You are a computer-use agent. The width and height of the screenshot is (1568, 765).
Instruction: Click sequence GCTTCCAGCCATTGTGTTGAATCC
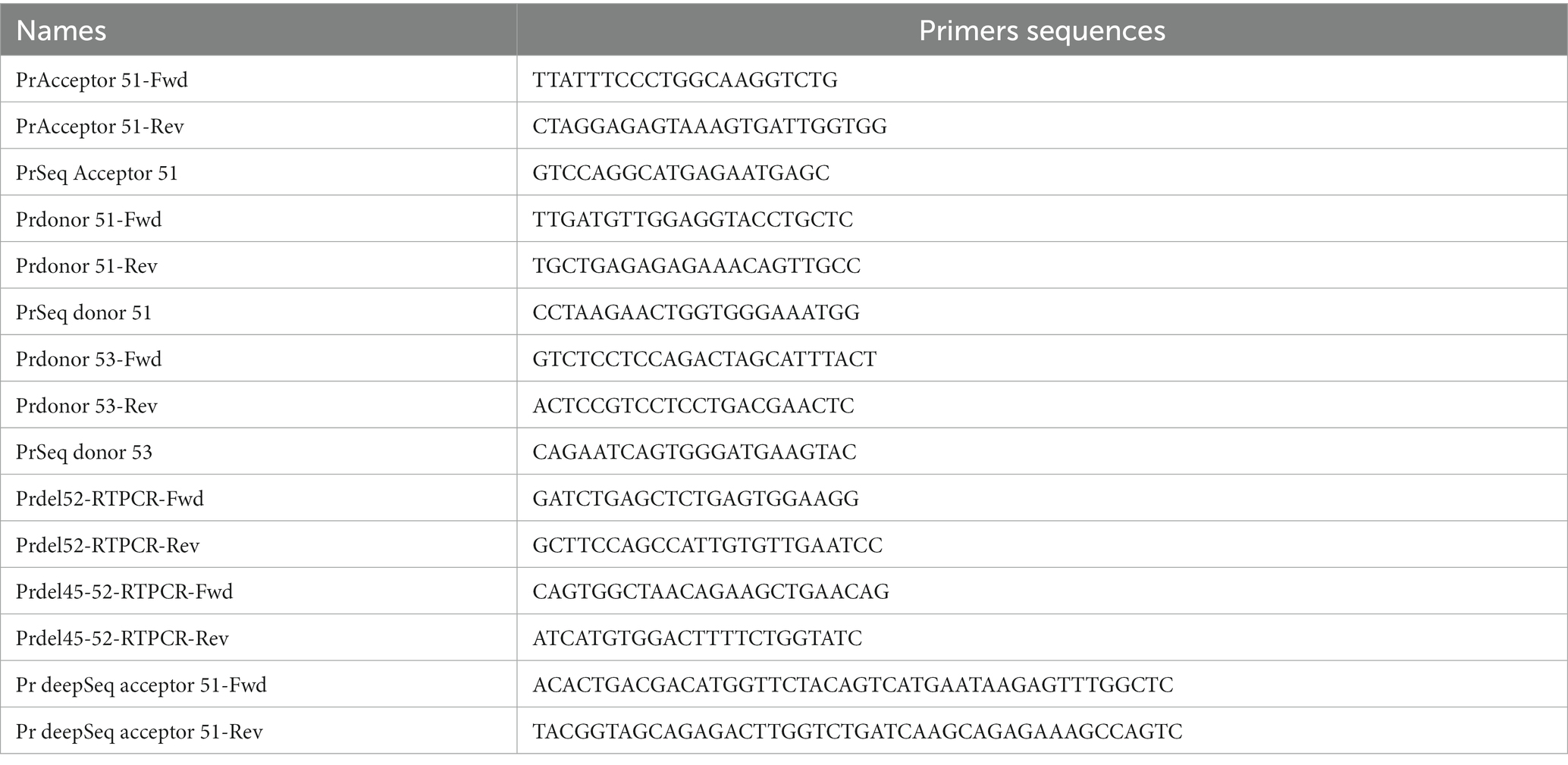[x=707, y=545]
